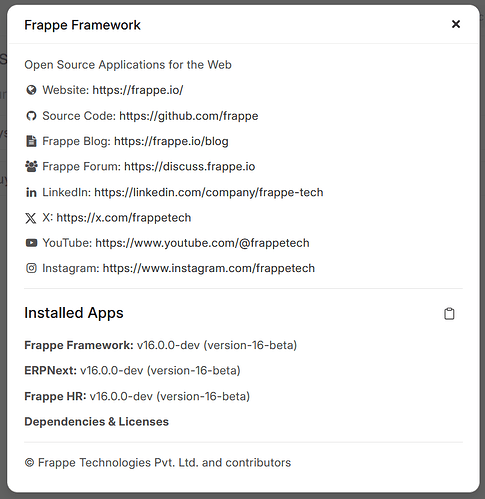
Task: Open the linkedin.com/company/frappe-tech link
Action: (209, 192)
